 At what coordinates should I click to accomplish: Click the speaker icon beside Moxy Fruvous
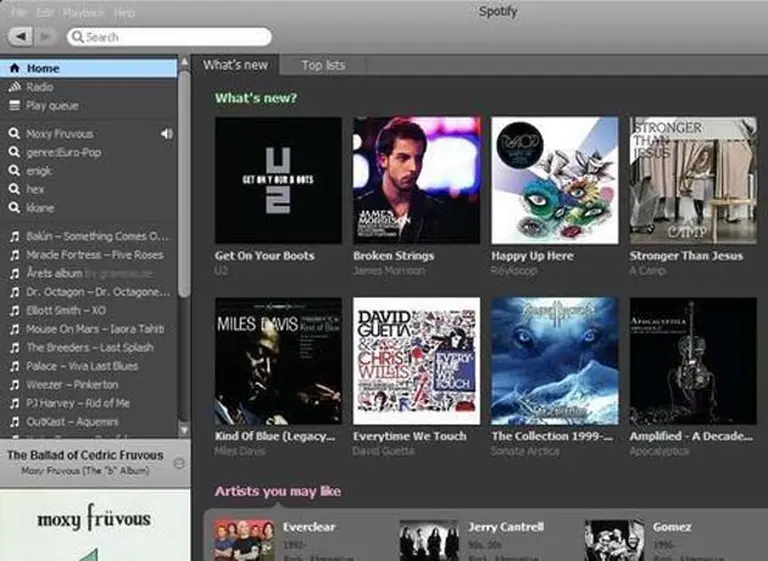coord(167,134)
